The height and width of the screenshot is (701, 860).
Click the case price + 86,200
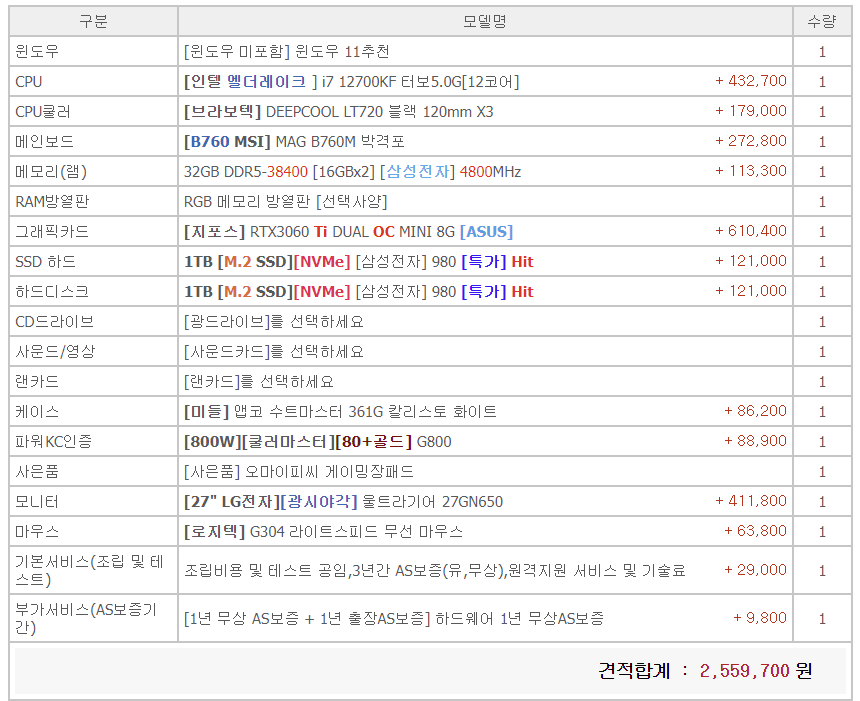755,410
